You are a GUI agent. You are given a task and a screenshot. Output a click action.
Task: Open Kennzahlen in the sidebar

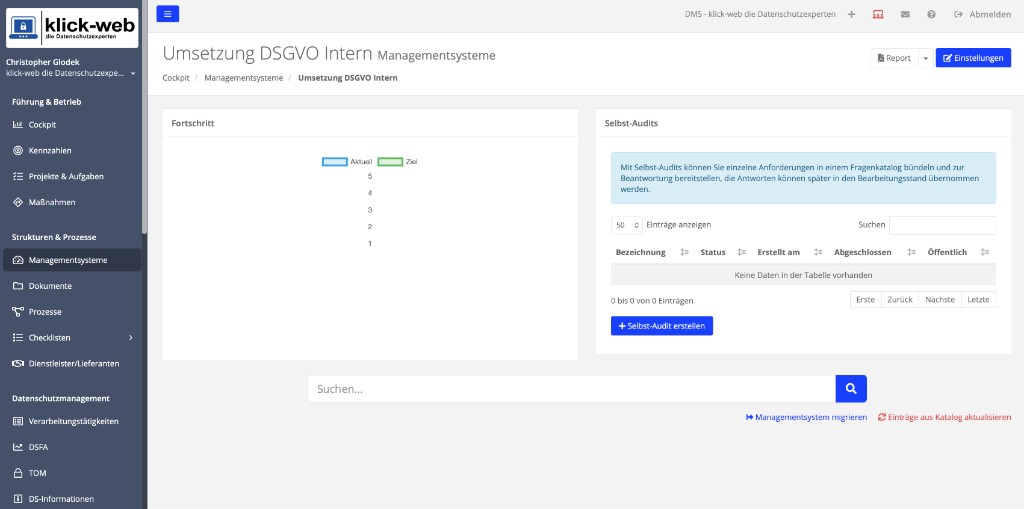50,150
